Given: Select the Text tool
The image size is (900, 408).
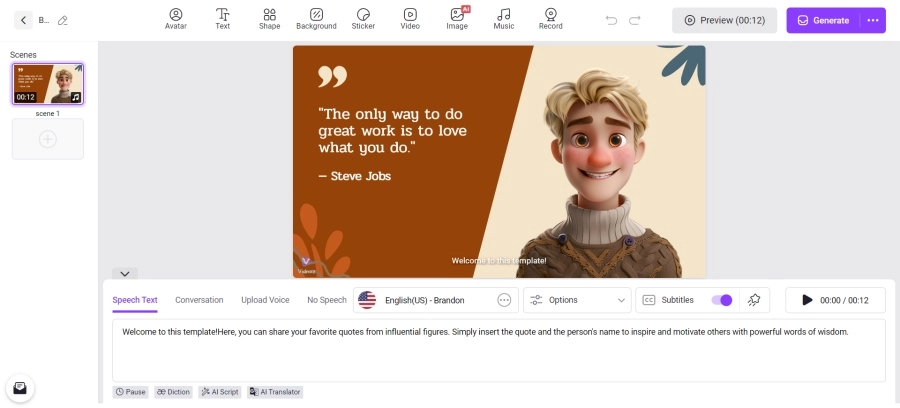Looking at the screenshot, I should point(223,19).
